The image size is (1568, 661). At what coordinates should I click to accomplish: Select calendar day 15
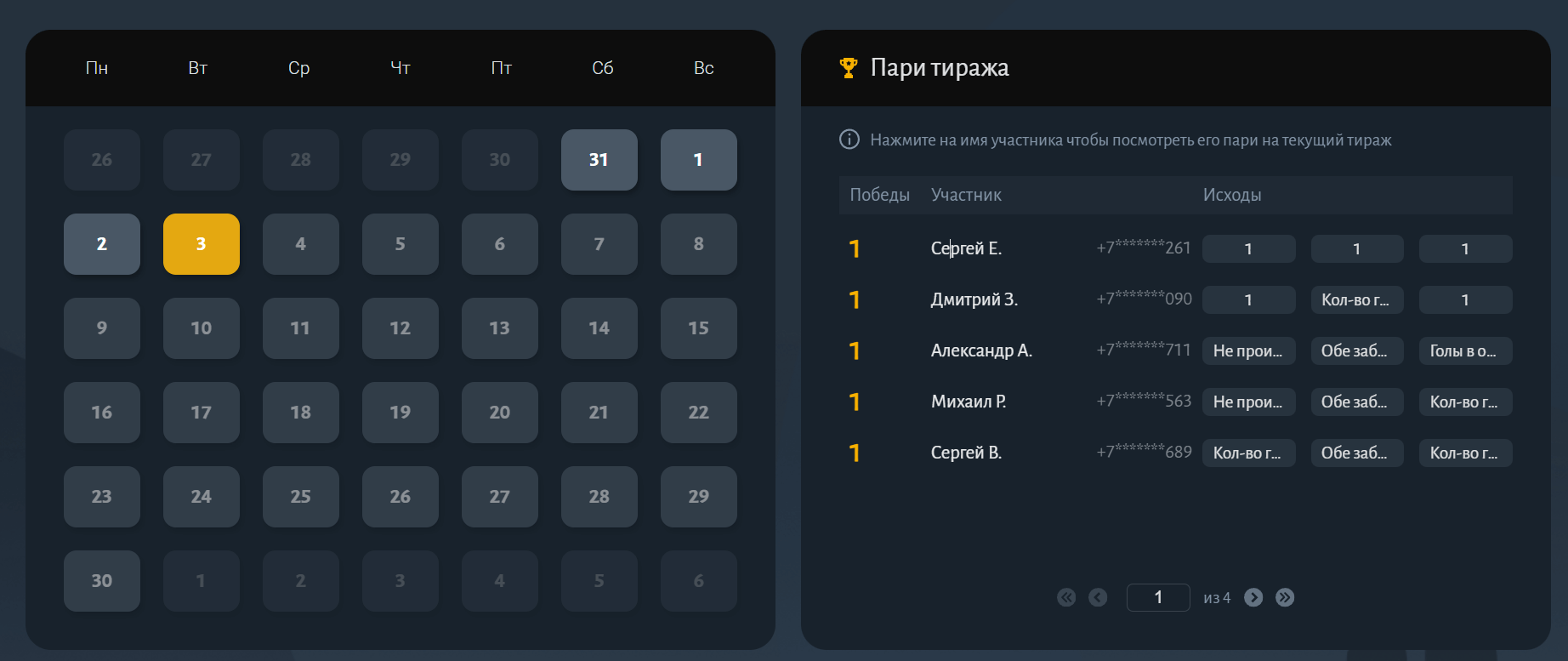click(x=699, y=328)
